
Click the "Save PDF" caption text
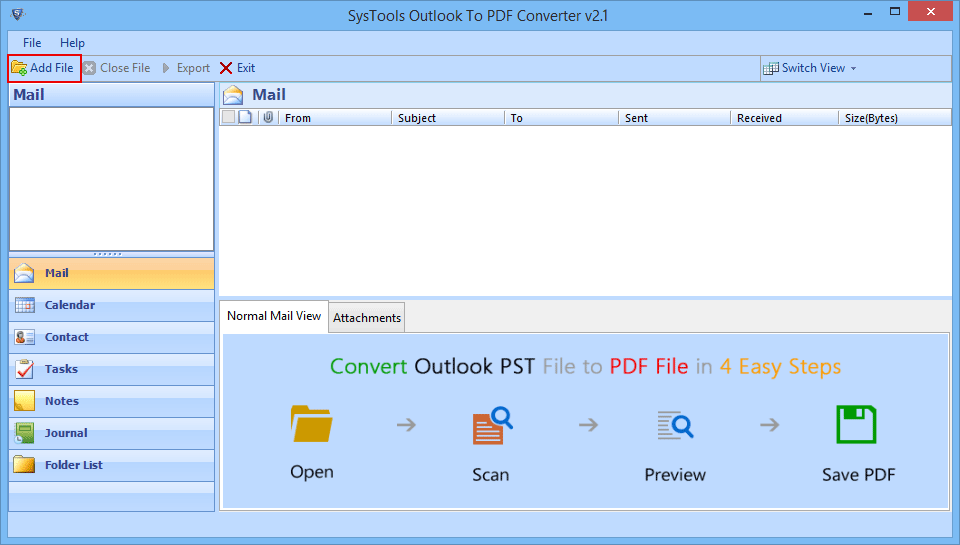tap(858, 475)
